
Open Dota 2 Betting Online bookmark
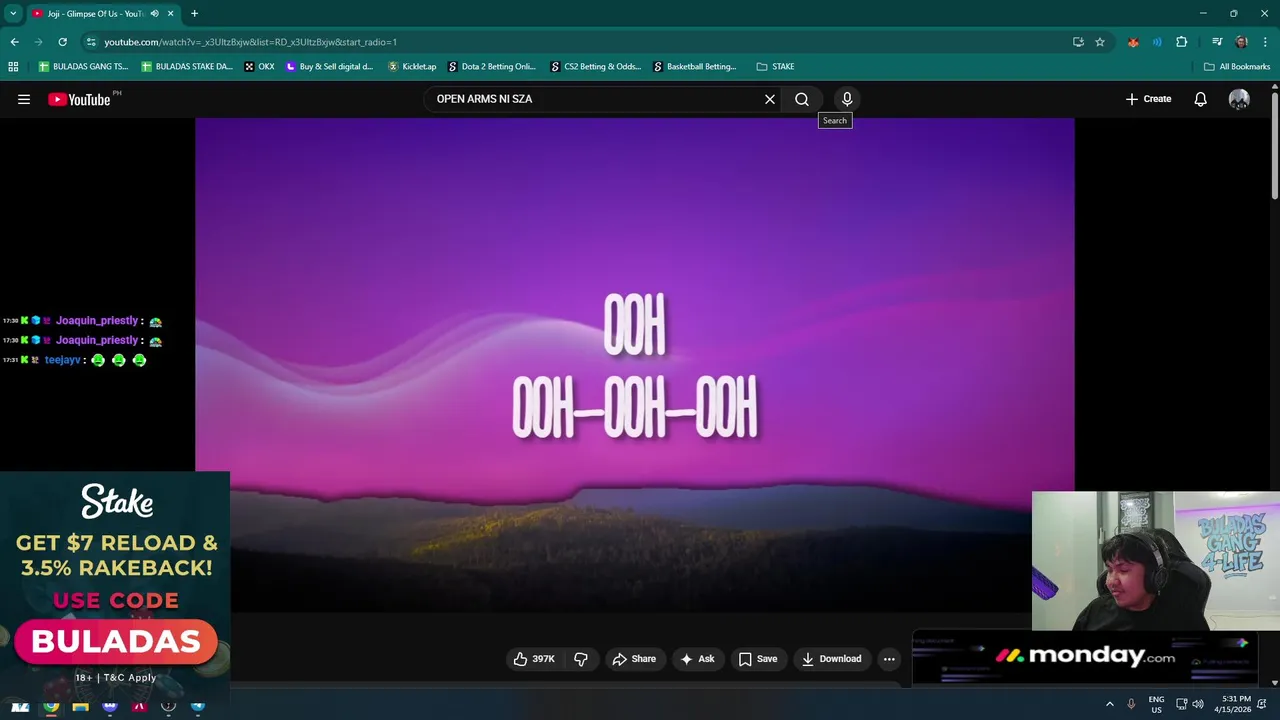click(492, 67)
